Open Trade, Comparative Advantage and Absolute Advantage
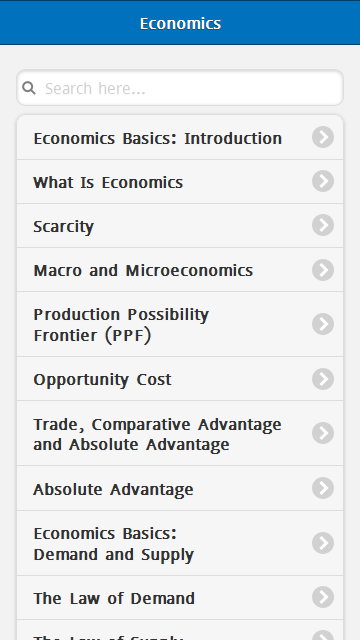 pyautogui.click(x=180, y=433)
